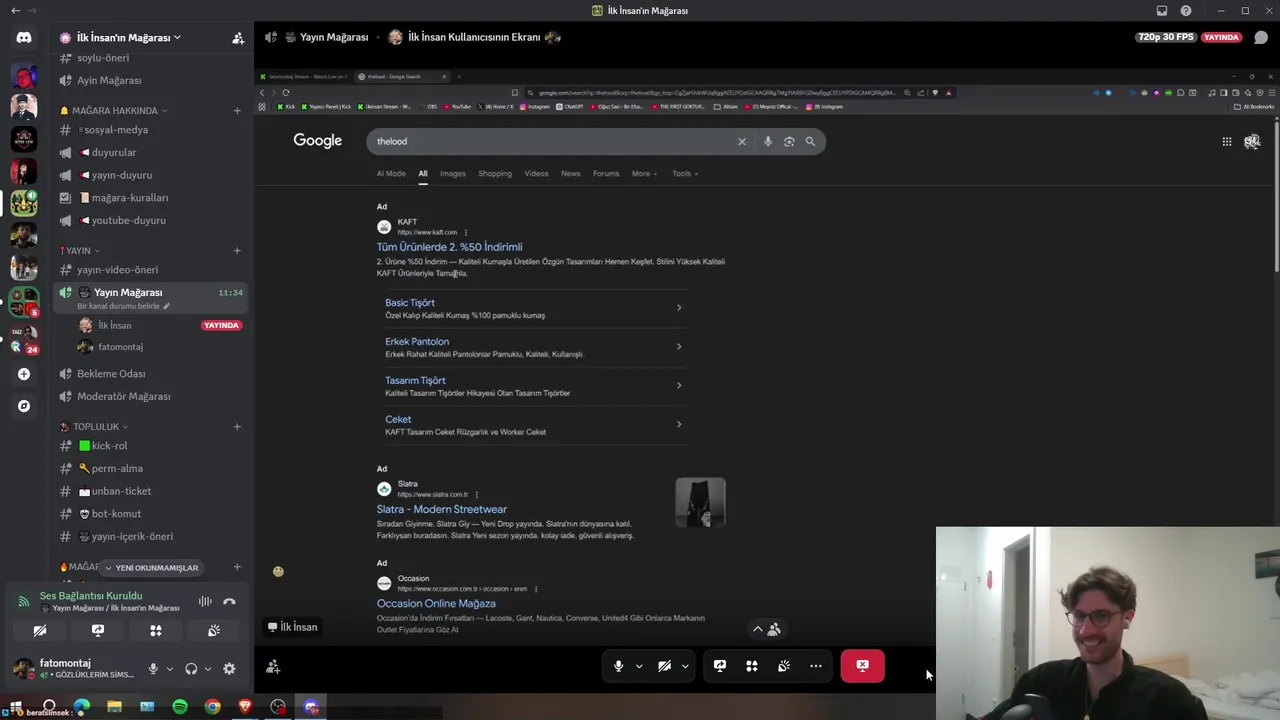Viewport: 1280px width, 720px height.
Task: Open Spotify from the Windows taskbar
Action: pyautogui.click(x=180, y=707)
